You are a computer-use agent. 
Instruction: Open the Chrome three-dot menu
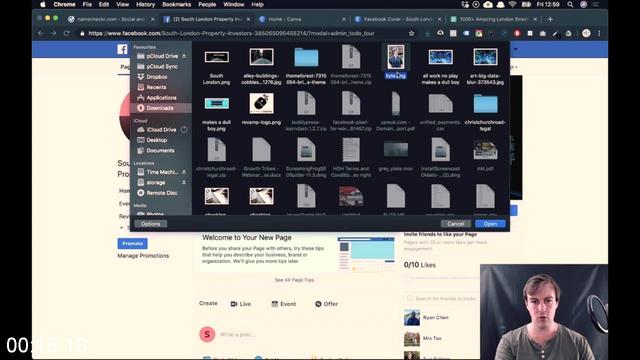(x=599, y=33)
